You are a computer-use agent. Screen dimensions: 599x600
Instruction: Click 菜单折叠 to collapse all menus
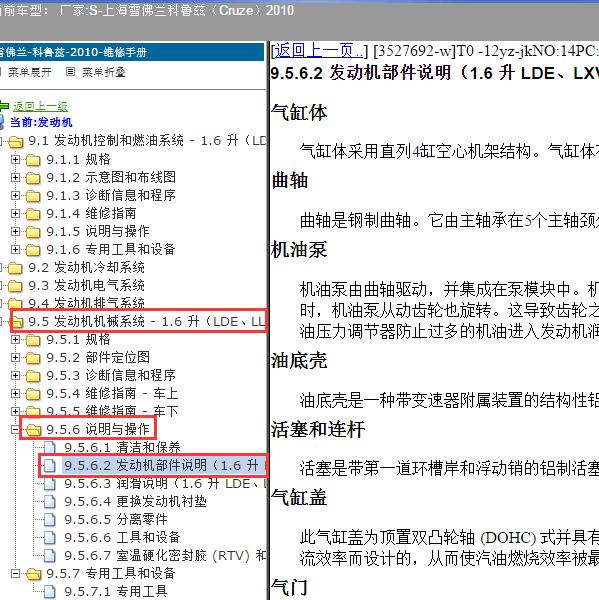click(103, 72)
